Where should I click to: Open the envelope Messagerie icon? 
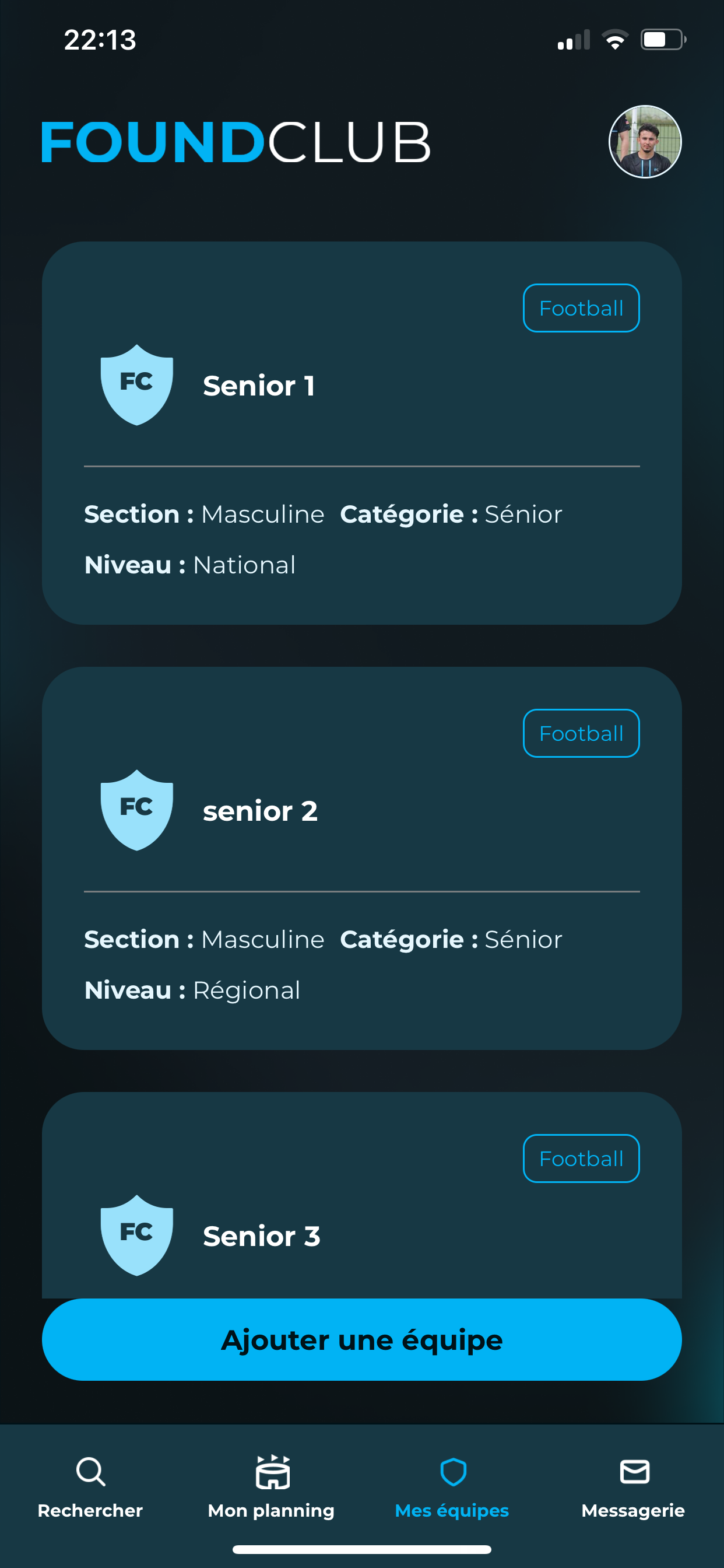634,1472
